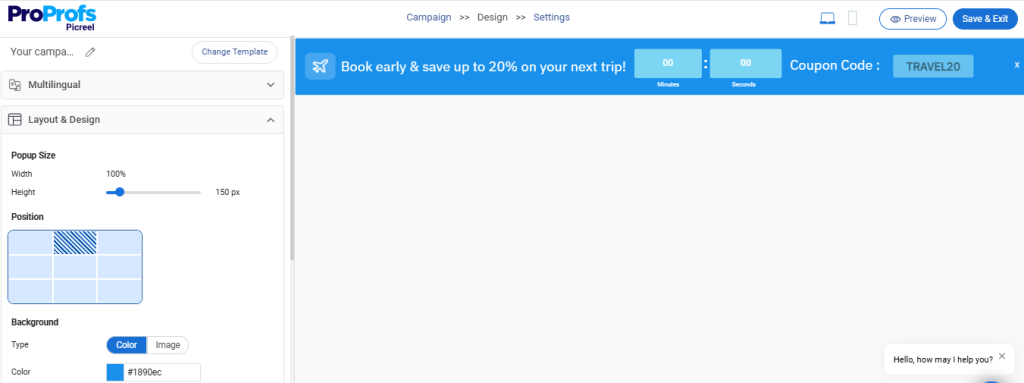
Task: Select Image background type
Action: (168, 344)
